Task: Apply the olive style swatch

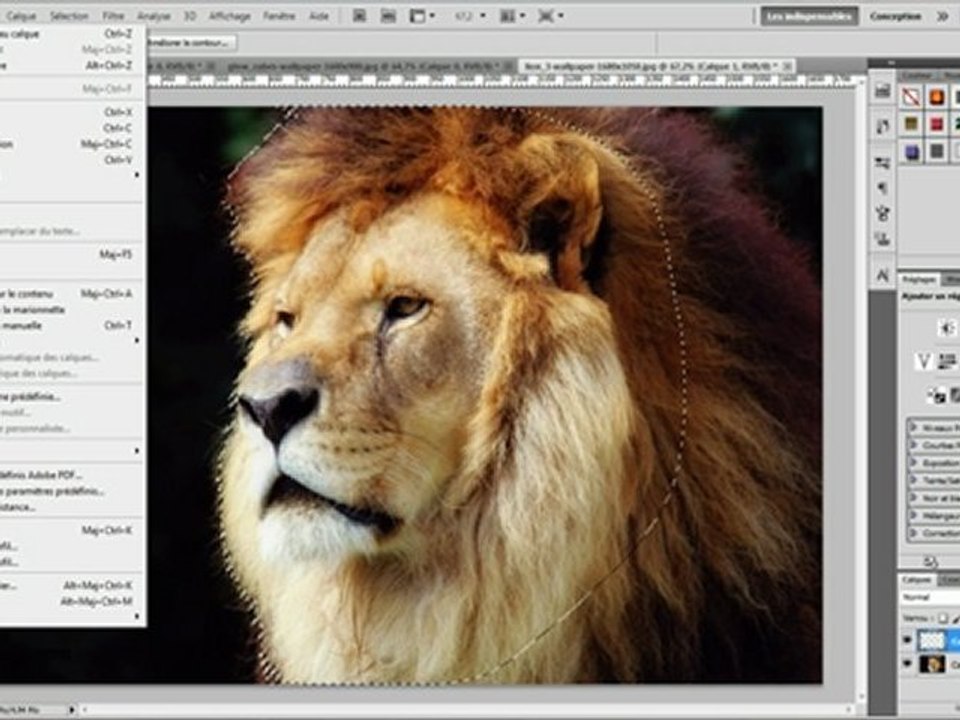Action: pyautogui.click(x=911, y=124)
